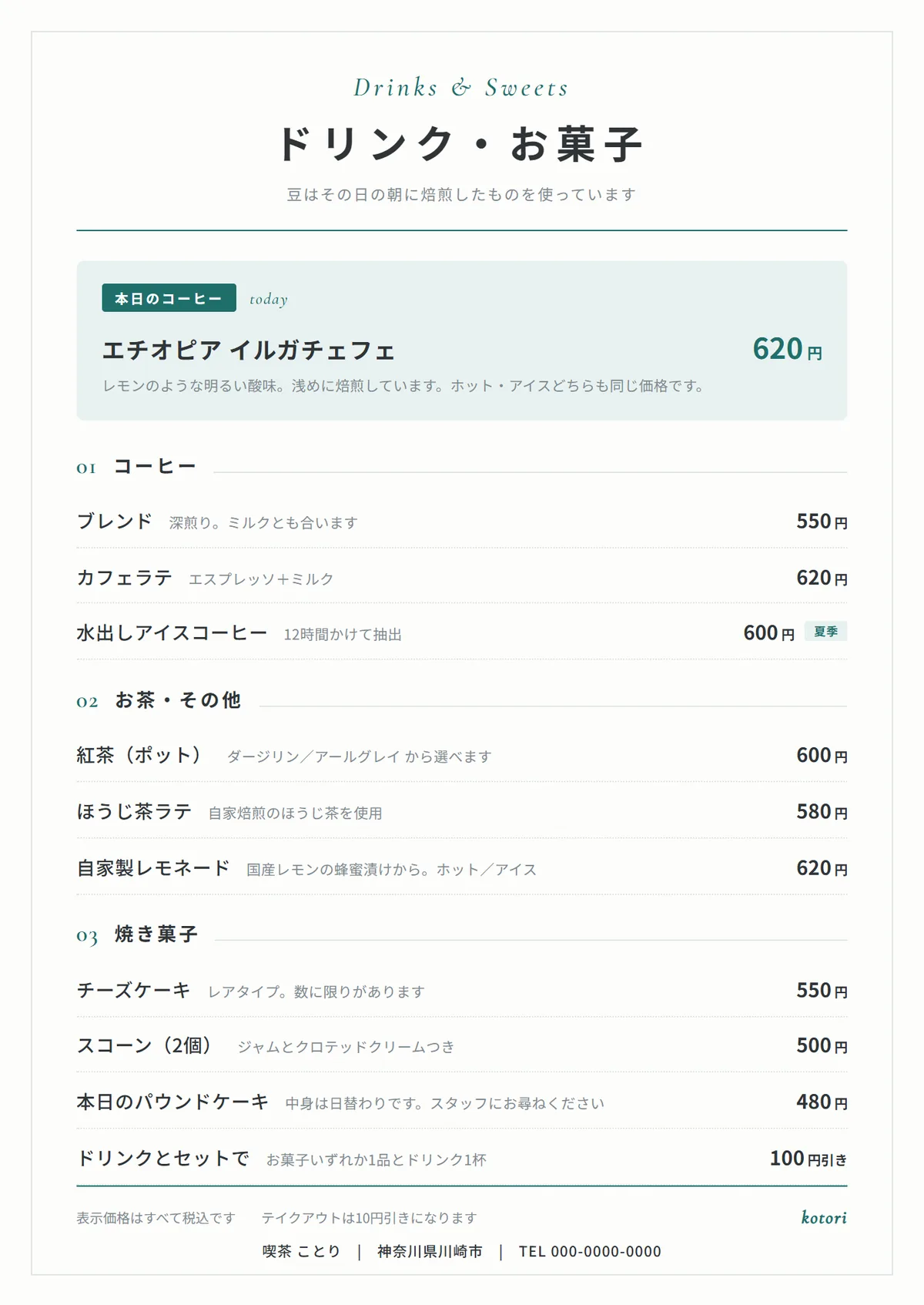
Task: Click the 焼き菓子 section heading
Action: [x=156, y=934]
